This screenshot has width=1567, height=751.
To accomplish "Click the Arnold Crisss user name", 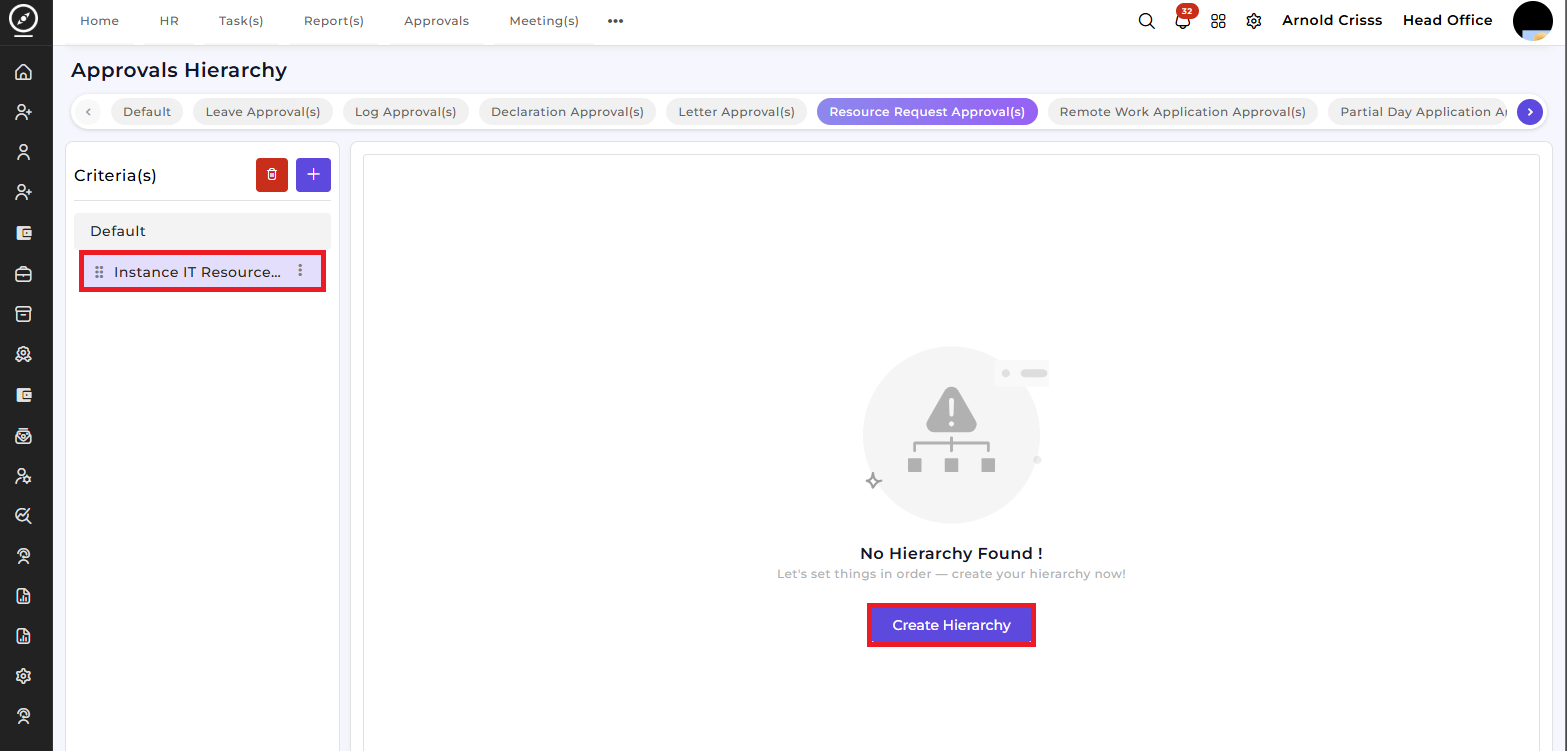I will click(1332, 20).
